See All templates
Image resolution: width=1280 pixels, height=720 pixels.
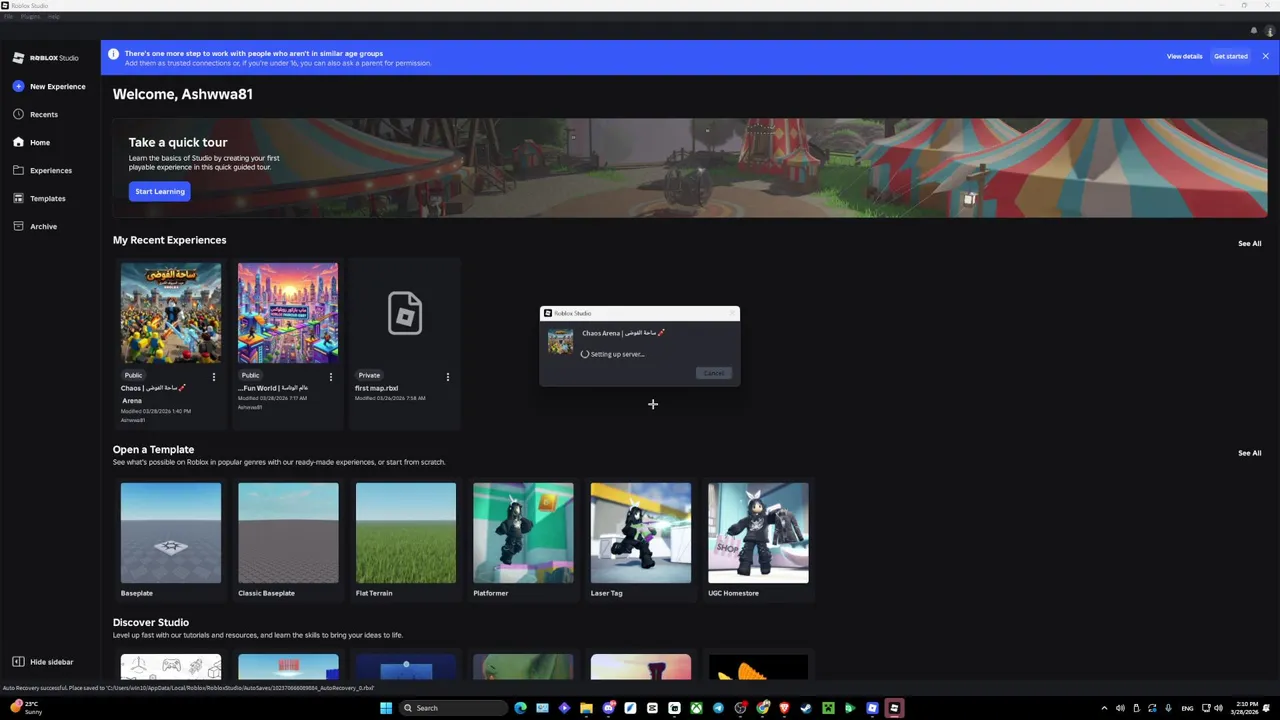[1249, 453]
